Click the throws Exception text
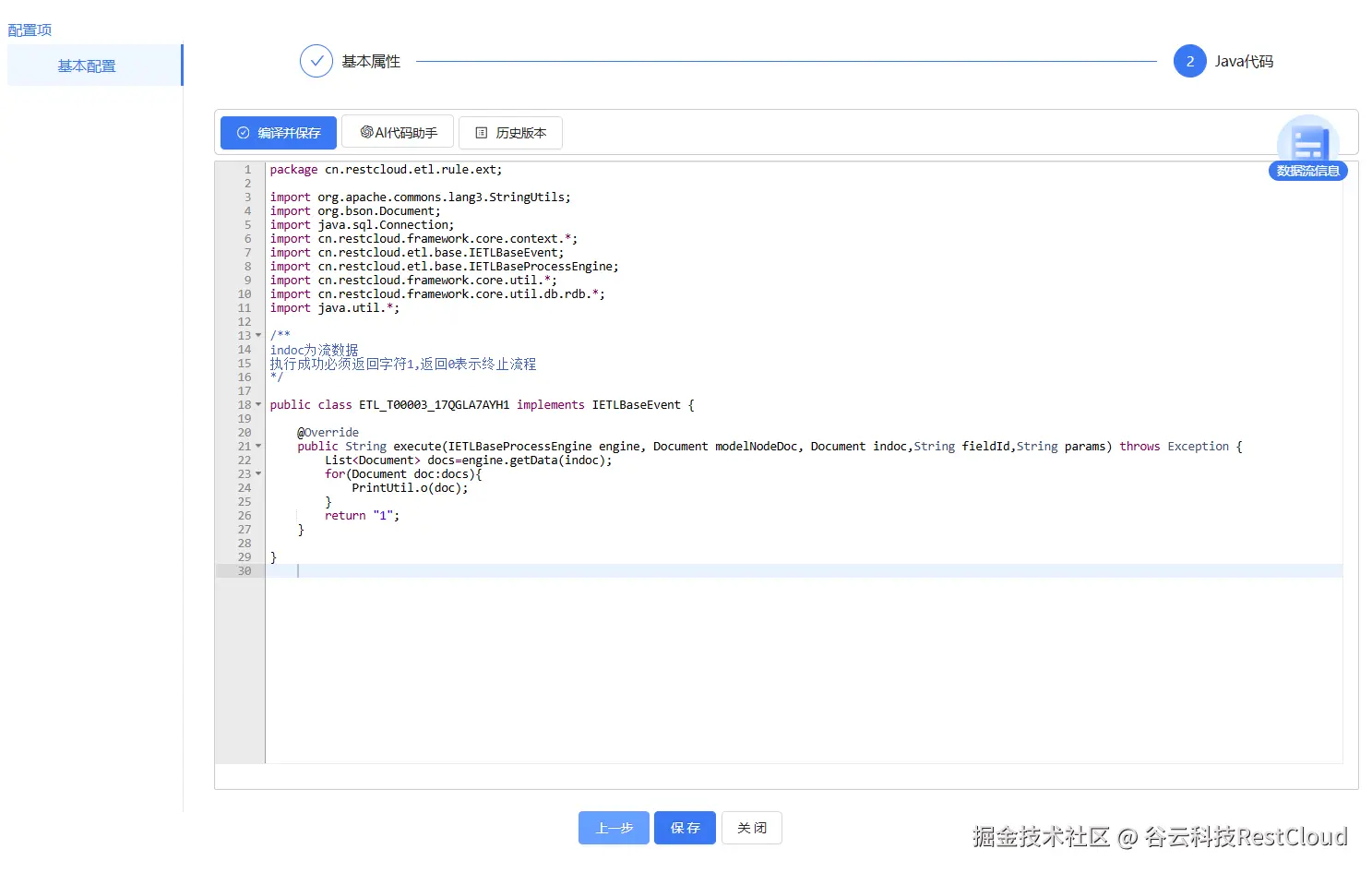This screenshot has width=1372, height=873. tap(1174, 447)
